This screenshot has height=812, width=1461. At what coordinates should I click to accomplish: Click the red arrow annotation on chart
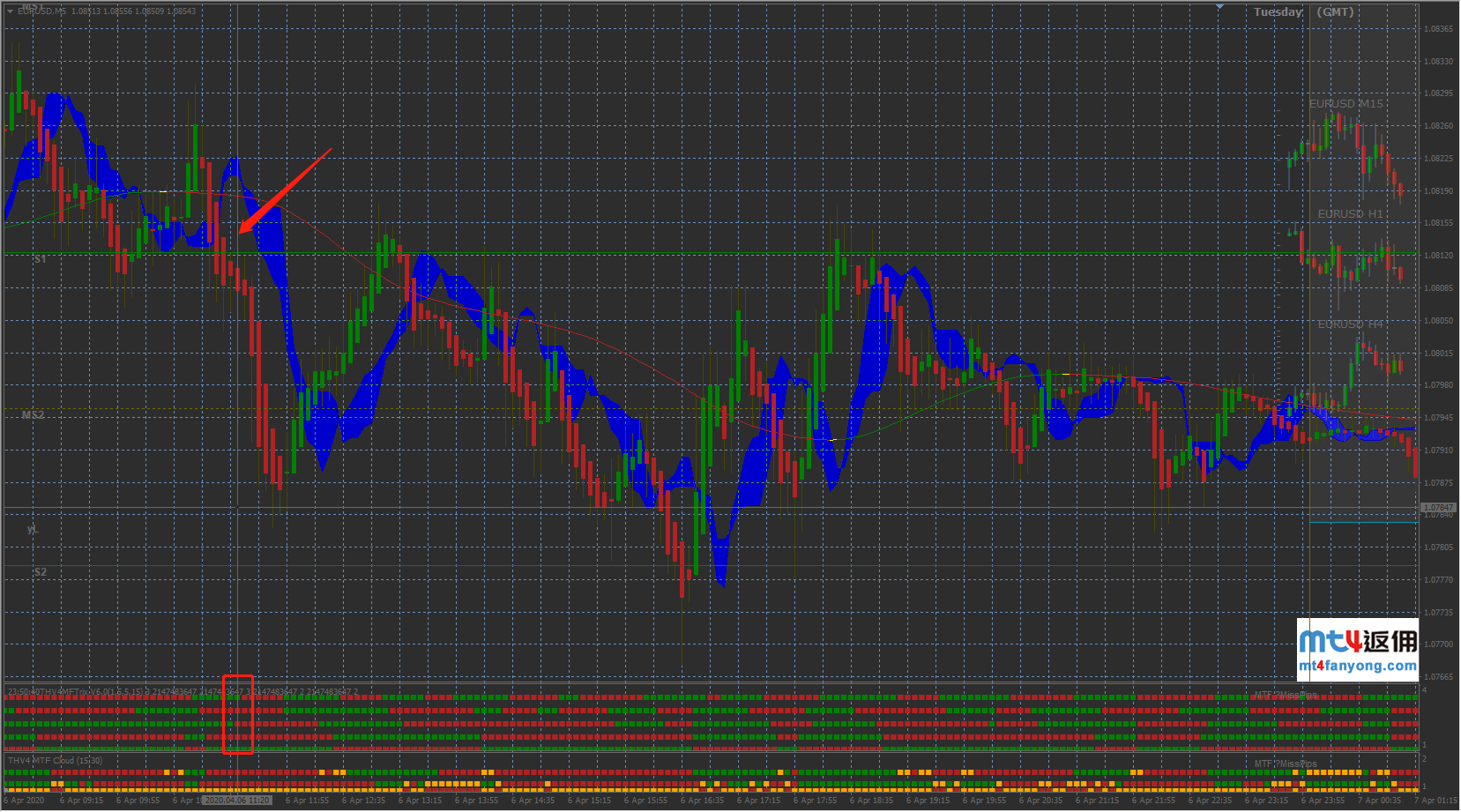pos(286,191)
